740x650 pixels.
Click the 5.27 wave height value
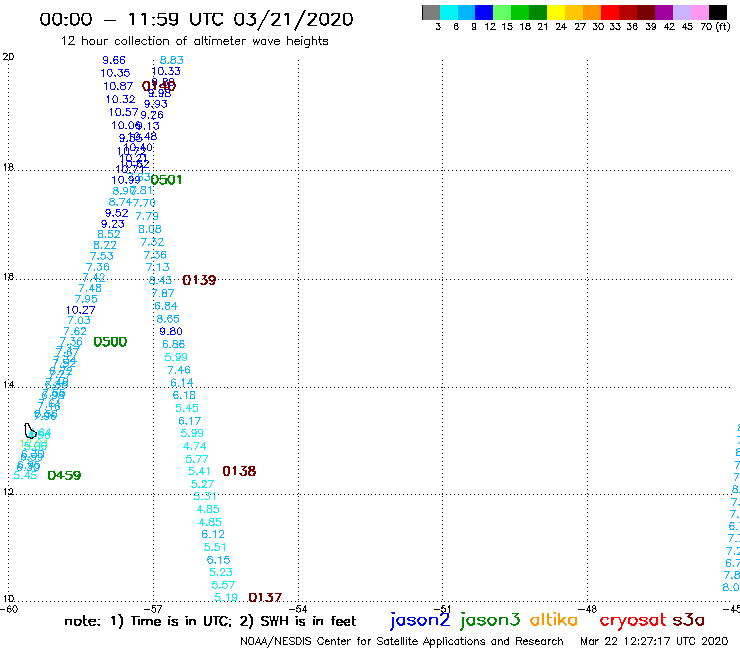[x=202, y=484]
